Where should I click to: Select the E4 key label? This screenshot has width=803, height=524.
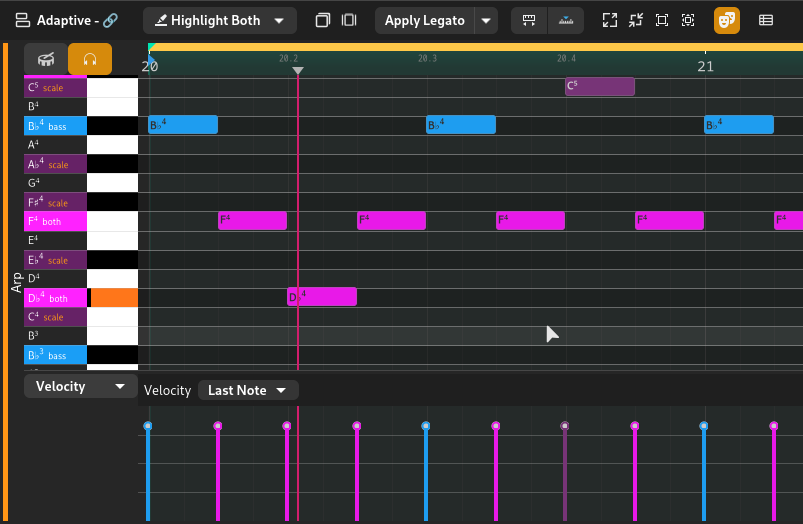[x=55, y=240]
